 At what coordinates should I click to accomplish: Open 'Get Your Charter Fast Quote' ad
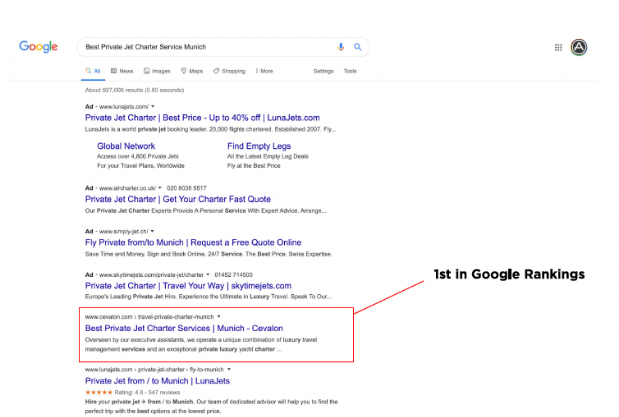pyautogui.click(x=178, y=199)
